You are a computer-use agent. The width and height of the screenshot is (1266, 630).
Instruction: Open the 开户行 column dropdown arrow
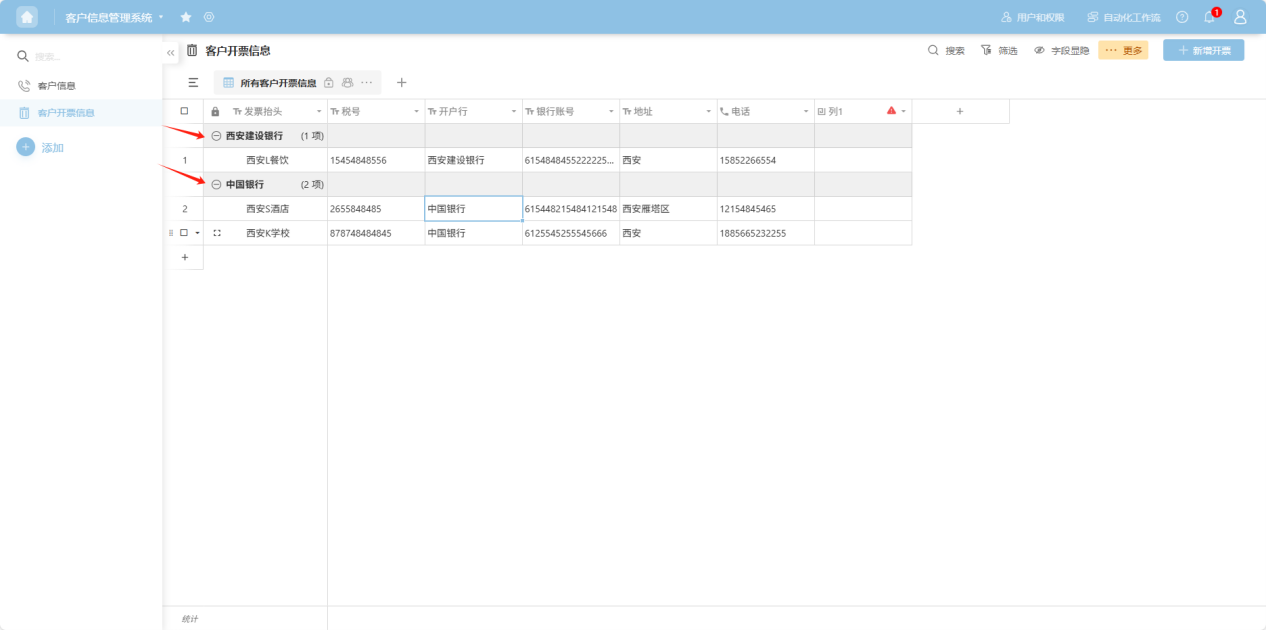click(514, 112)
